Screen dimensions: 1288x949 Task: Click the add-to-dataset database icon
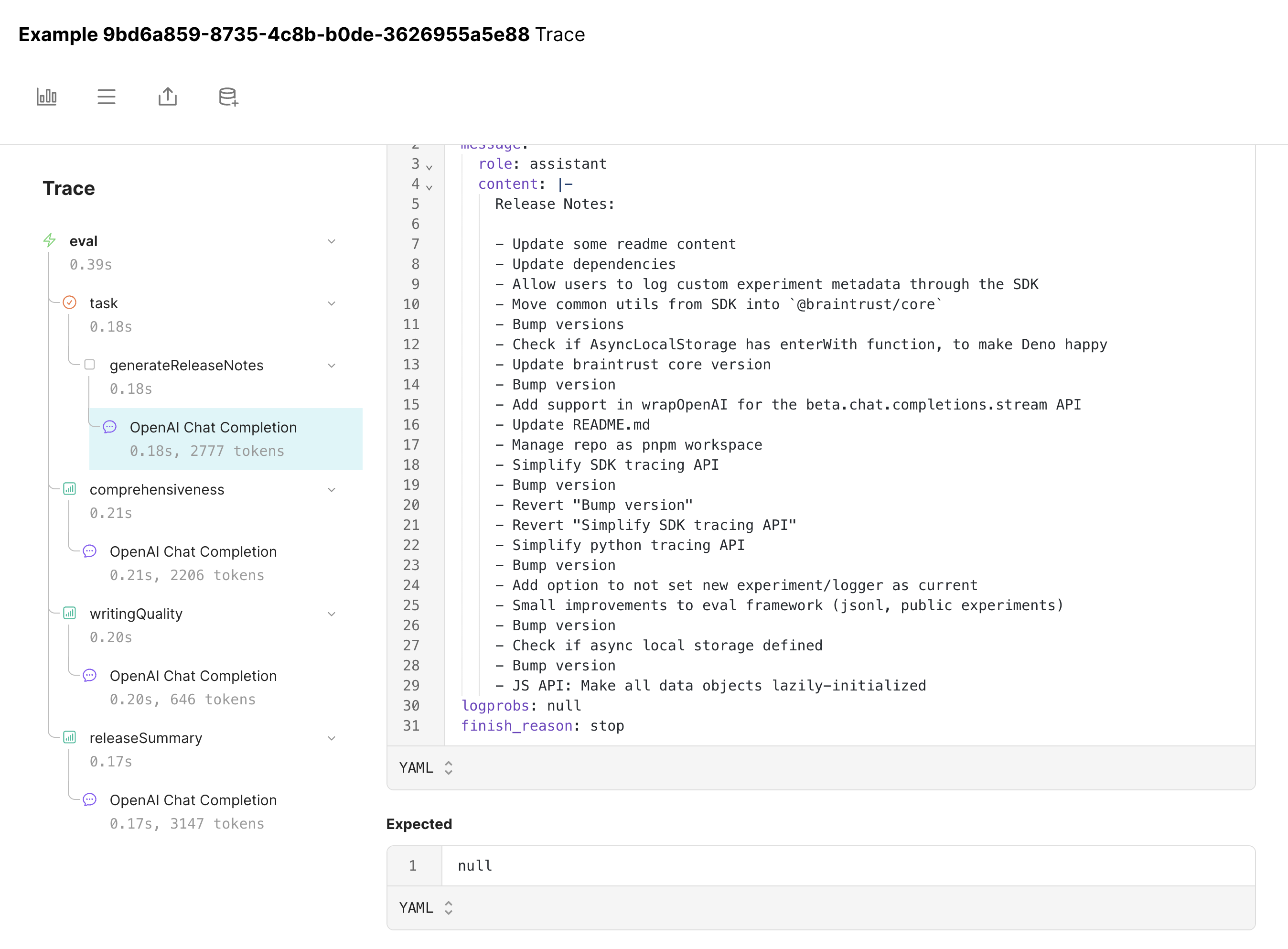click(x=228, y=97)
